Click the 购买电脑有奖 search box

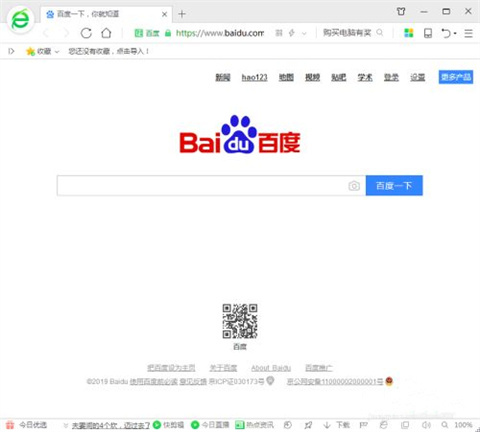pyautogui.click(x=347, y=33)
